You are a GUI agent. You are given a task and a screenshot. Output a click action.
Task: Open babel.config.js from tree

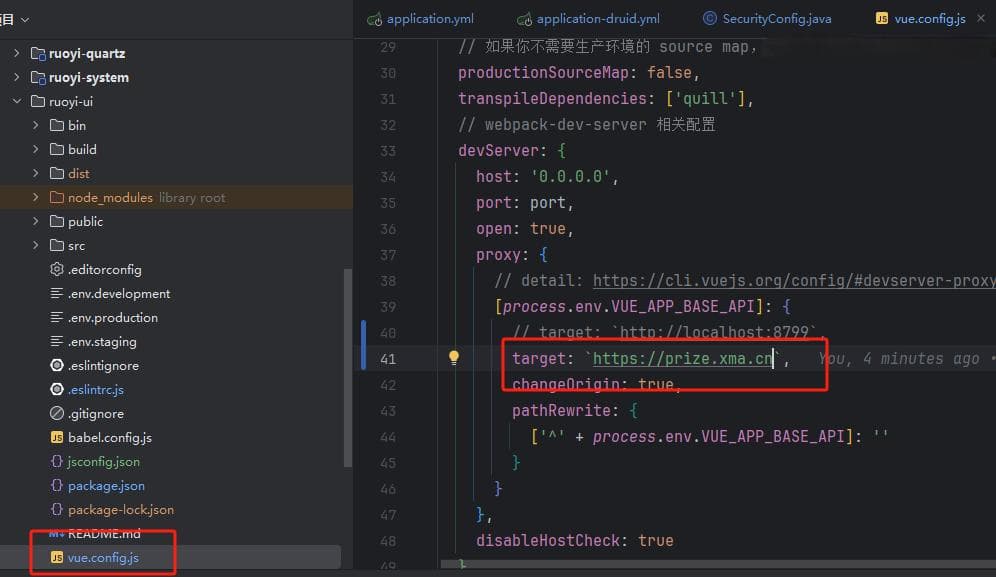[x=110, y=437]
